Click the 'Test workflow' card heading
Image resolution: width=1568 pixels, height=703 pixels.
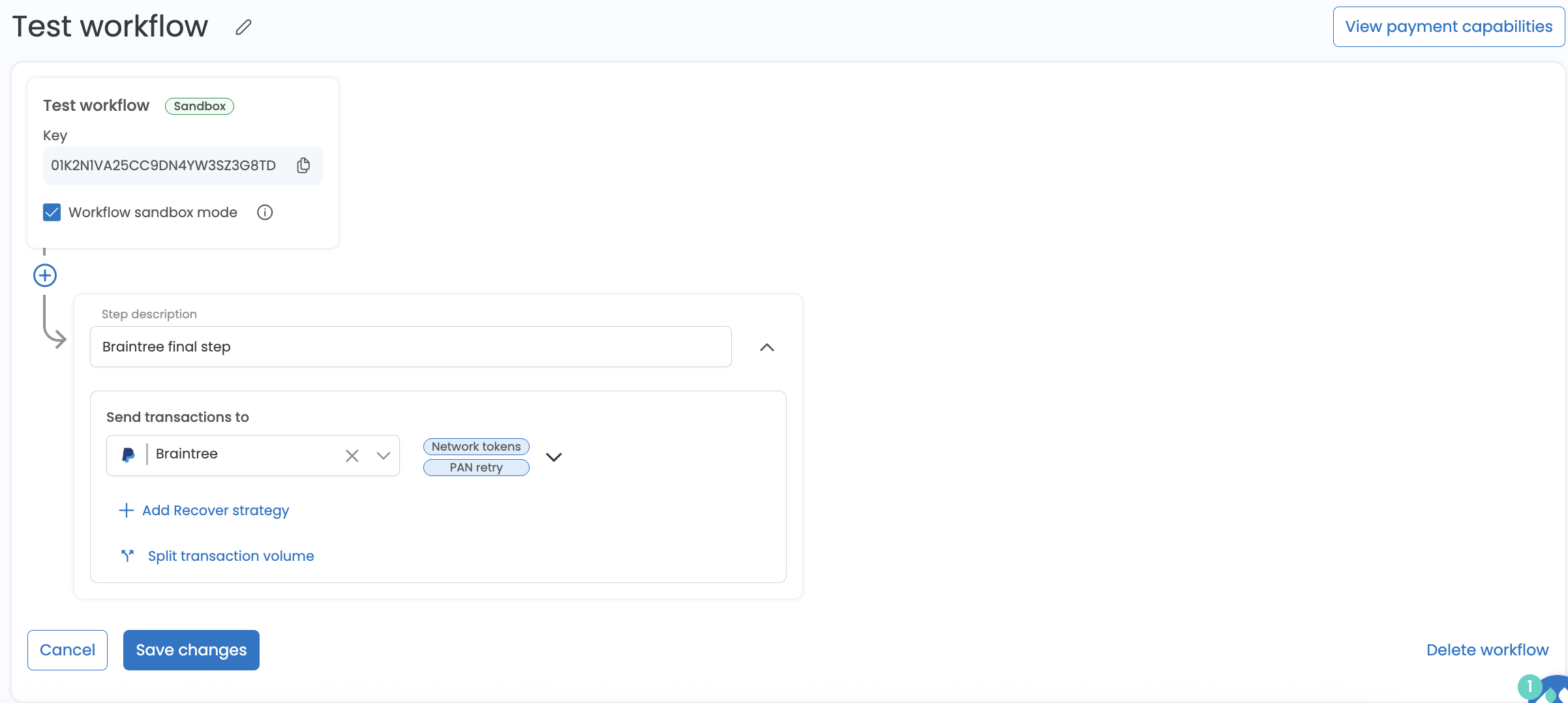click(96, 106)
